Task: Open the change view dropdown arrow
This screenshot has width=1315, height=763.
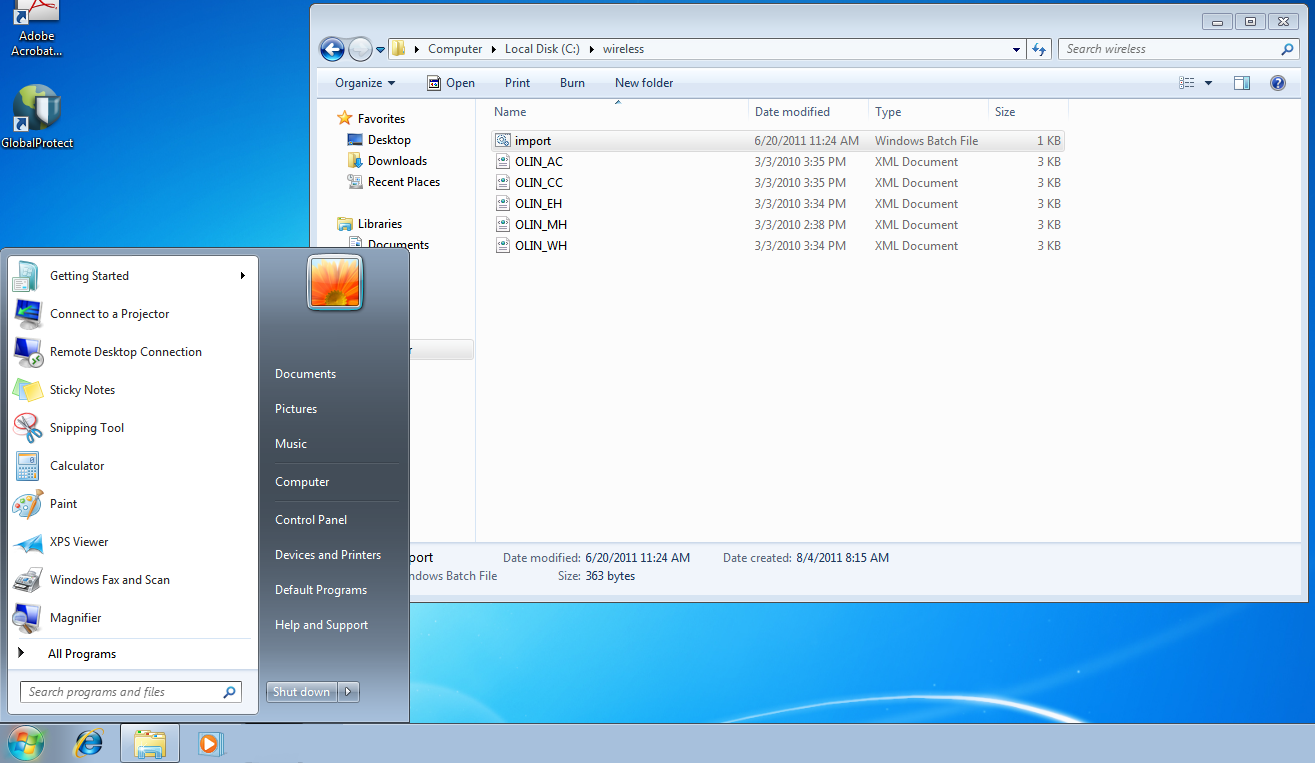Action: click(1208, 83)
